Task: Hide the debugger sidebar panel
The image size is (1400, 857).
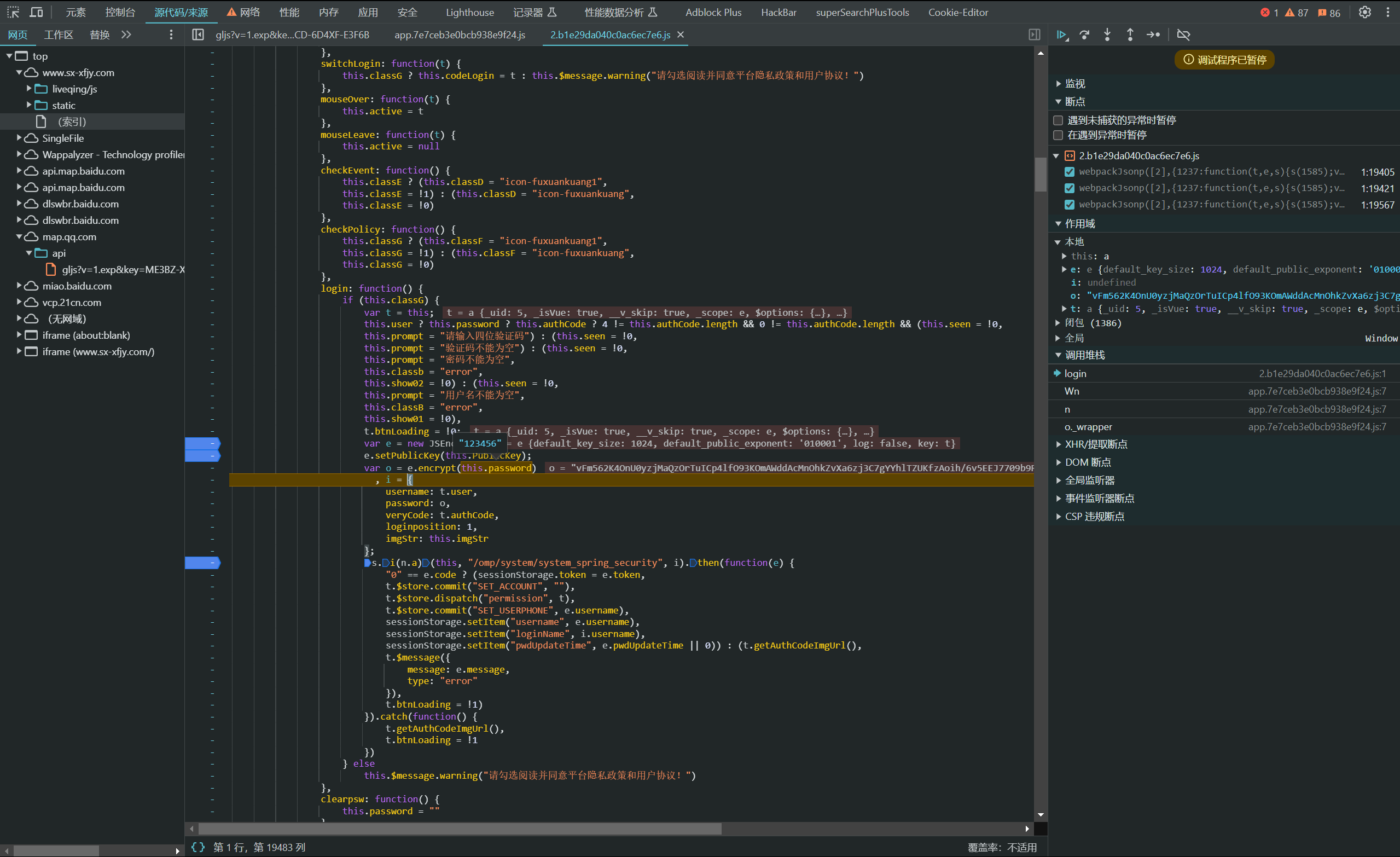Action: click(1035, 34)
